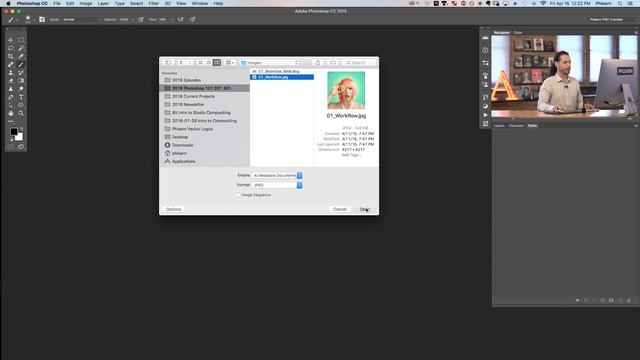Select the Brush tool in the toolbar

pyautogui.click(x=21, y=64)
